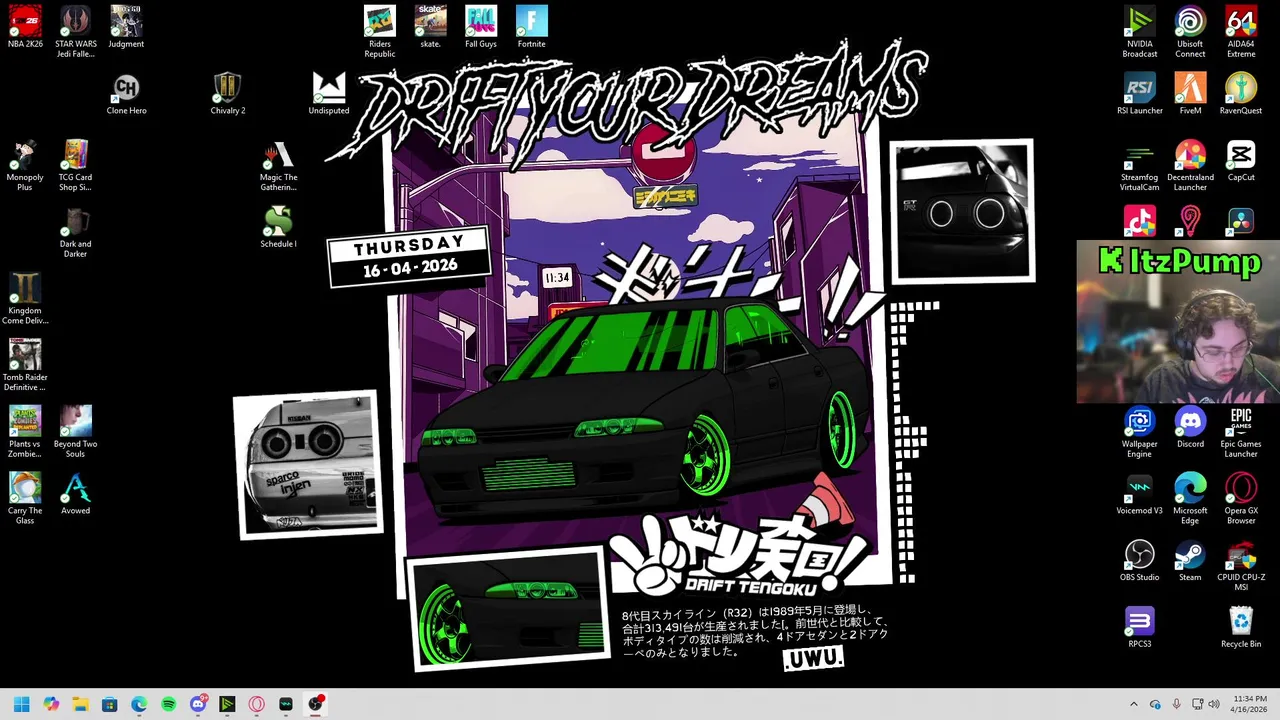Viewport: 1280px width, 720px height.
Task: Select the Judgment game icon
Action: click(126, 27)
